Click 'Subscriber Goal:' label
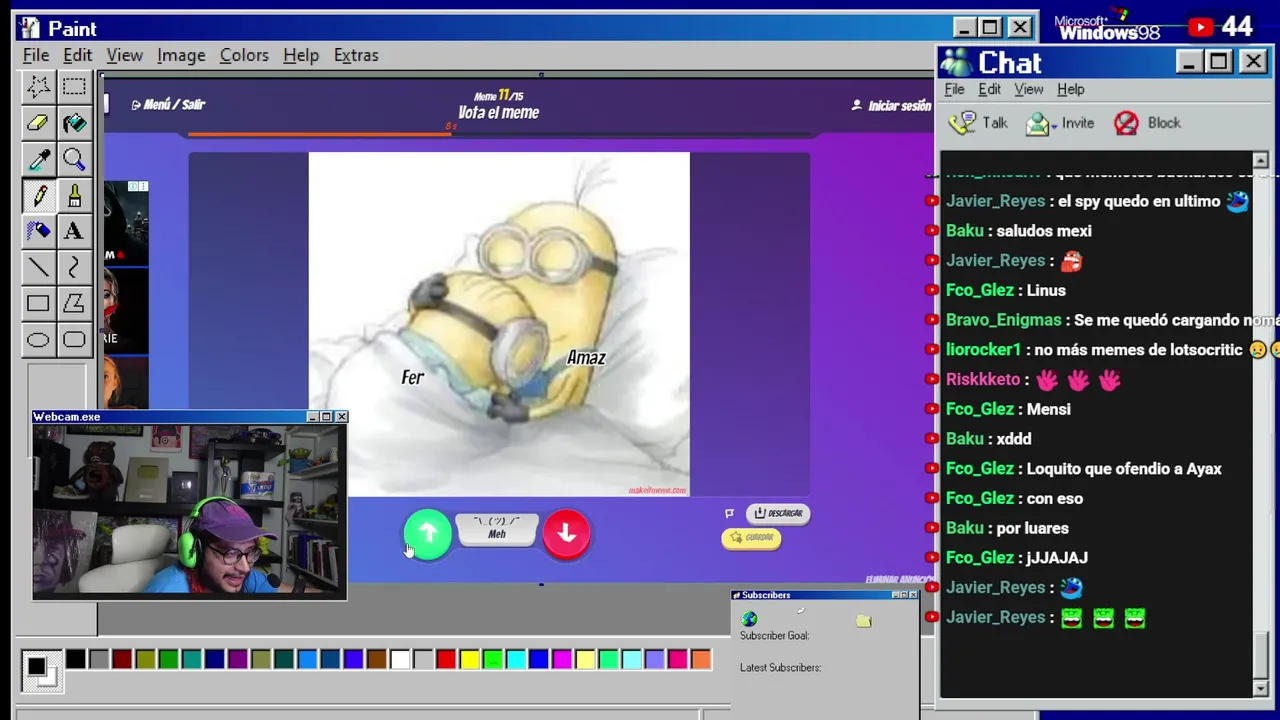Image resolution: width=1280 pixels, height=720 pixels. [774, 636]
